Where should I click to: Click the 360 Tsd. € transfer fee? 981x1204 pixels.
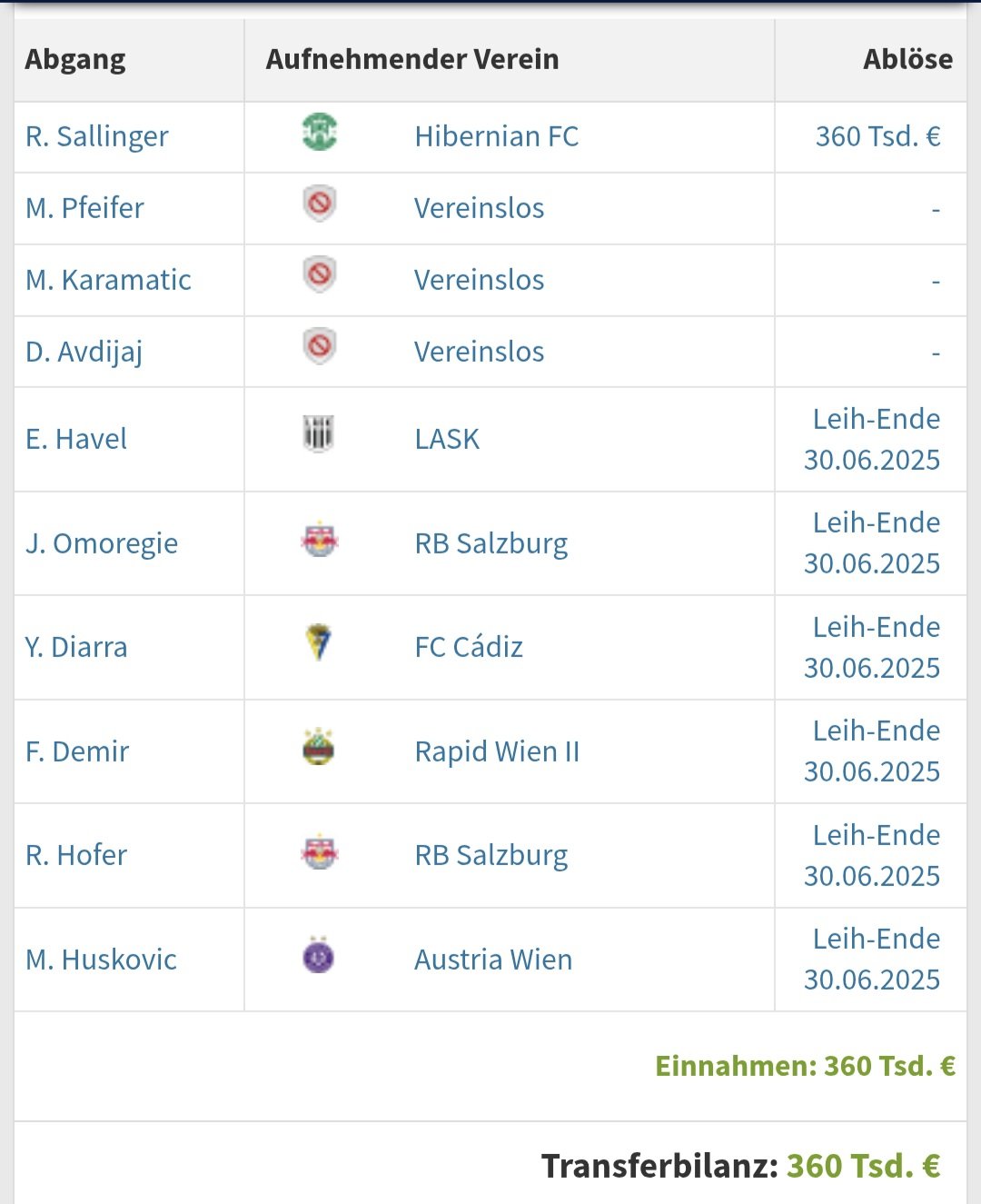[877, 136]
